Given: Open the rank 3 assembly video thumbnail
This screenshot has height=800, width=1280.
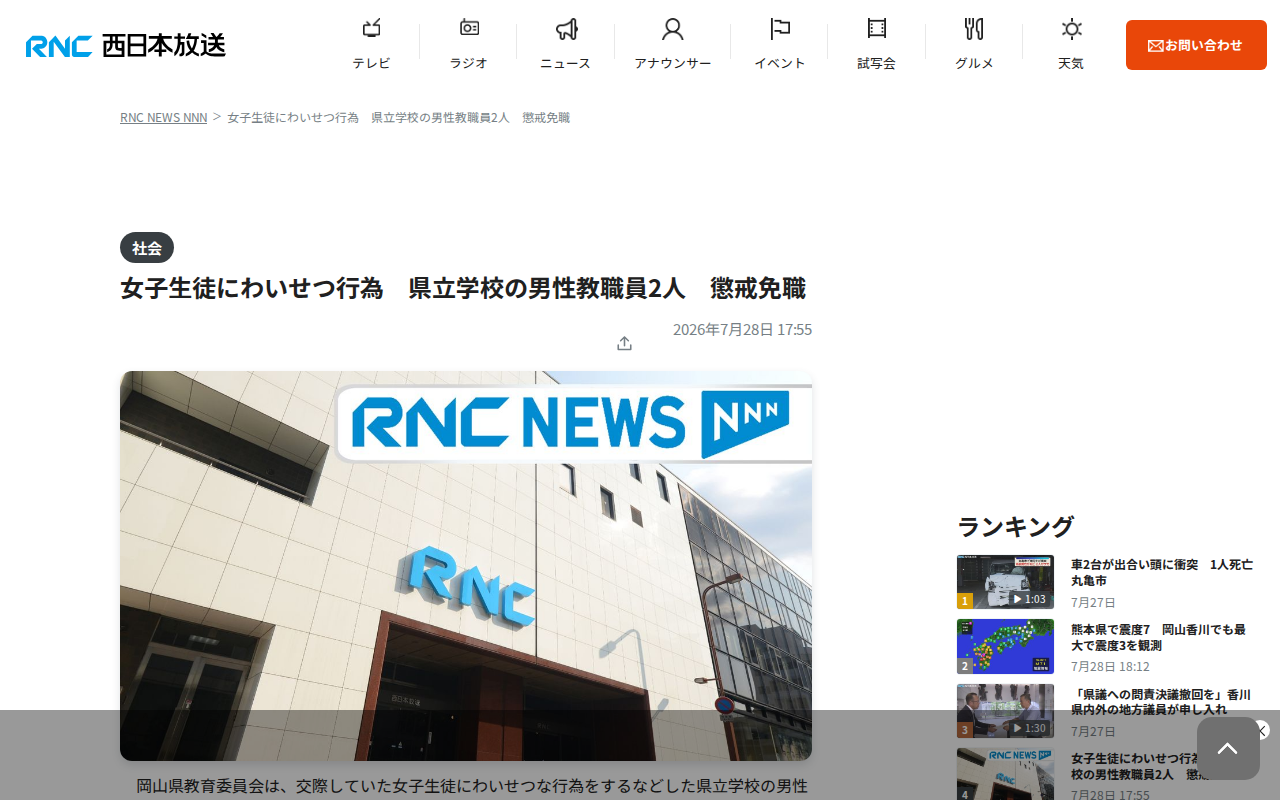Looking at the screenshot, I should click(1005, 711).
